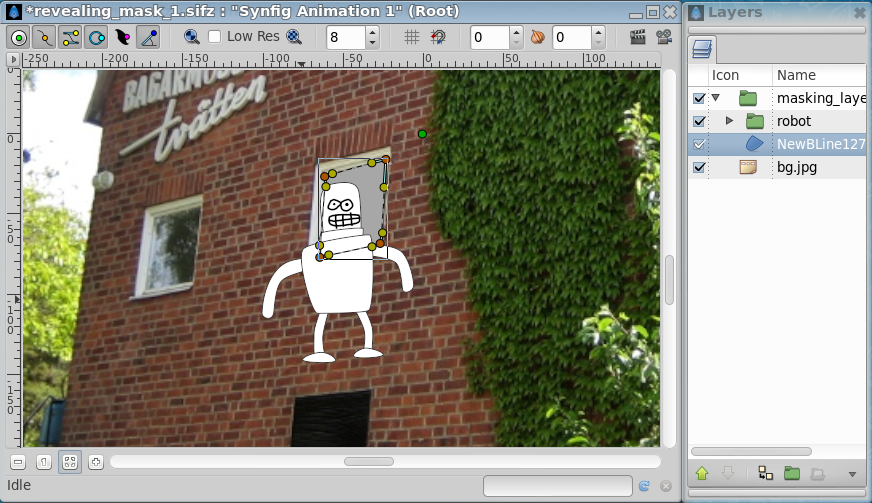
Task: Increase past onion skin count
Action: 517,32
